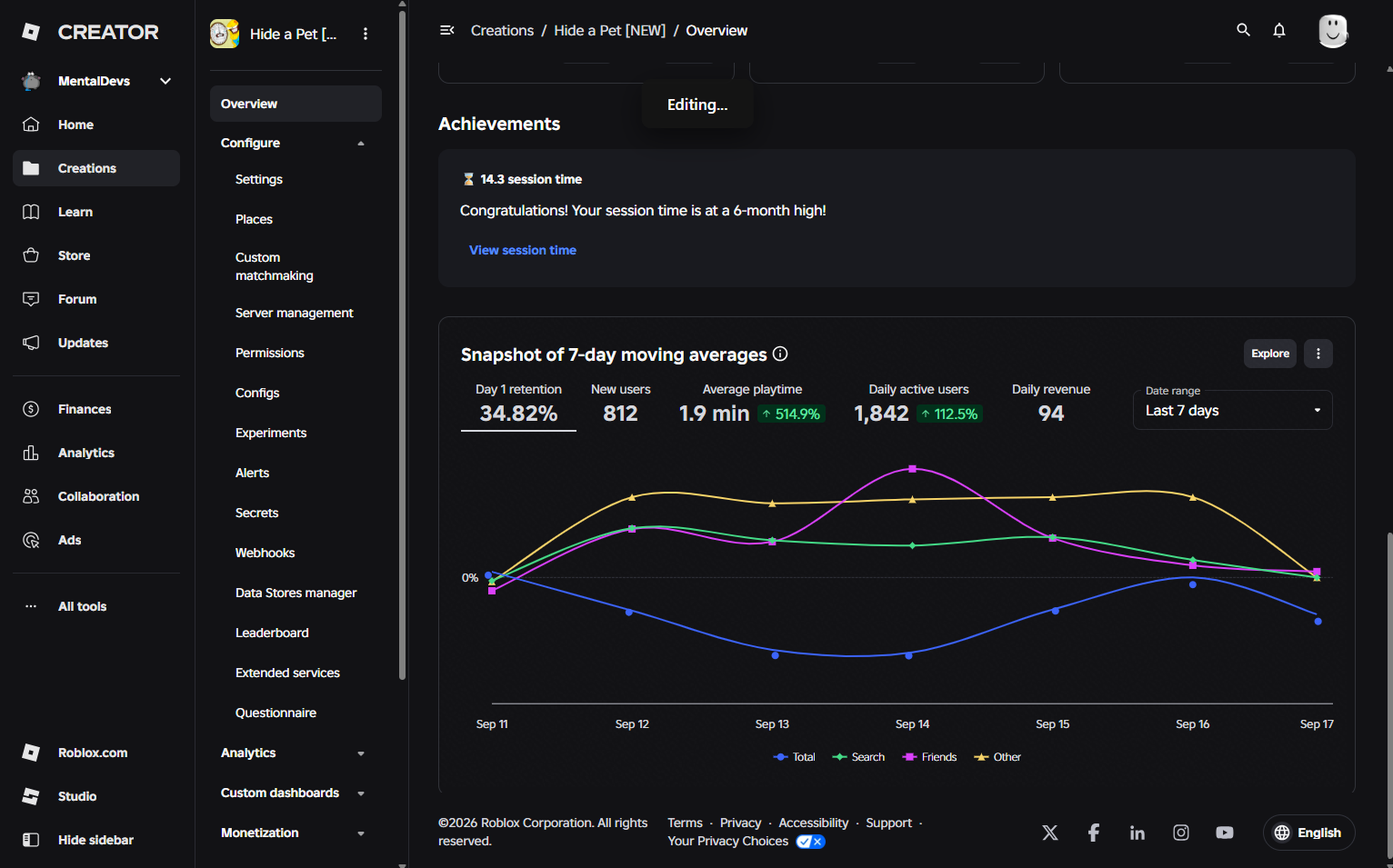The width and height of the screenshot is (1393, 868).
Task: Click the Creator logo icon
Action: 31,32
